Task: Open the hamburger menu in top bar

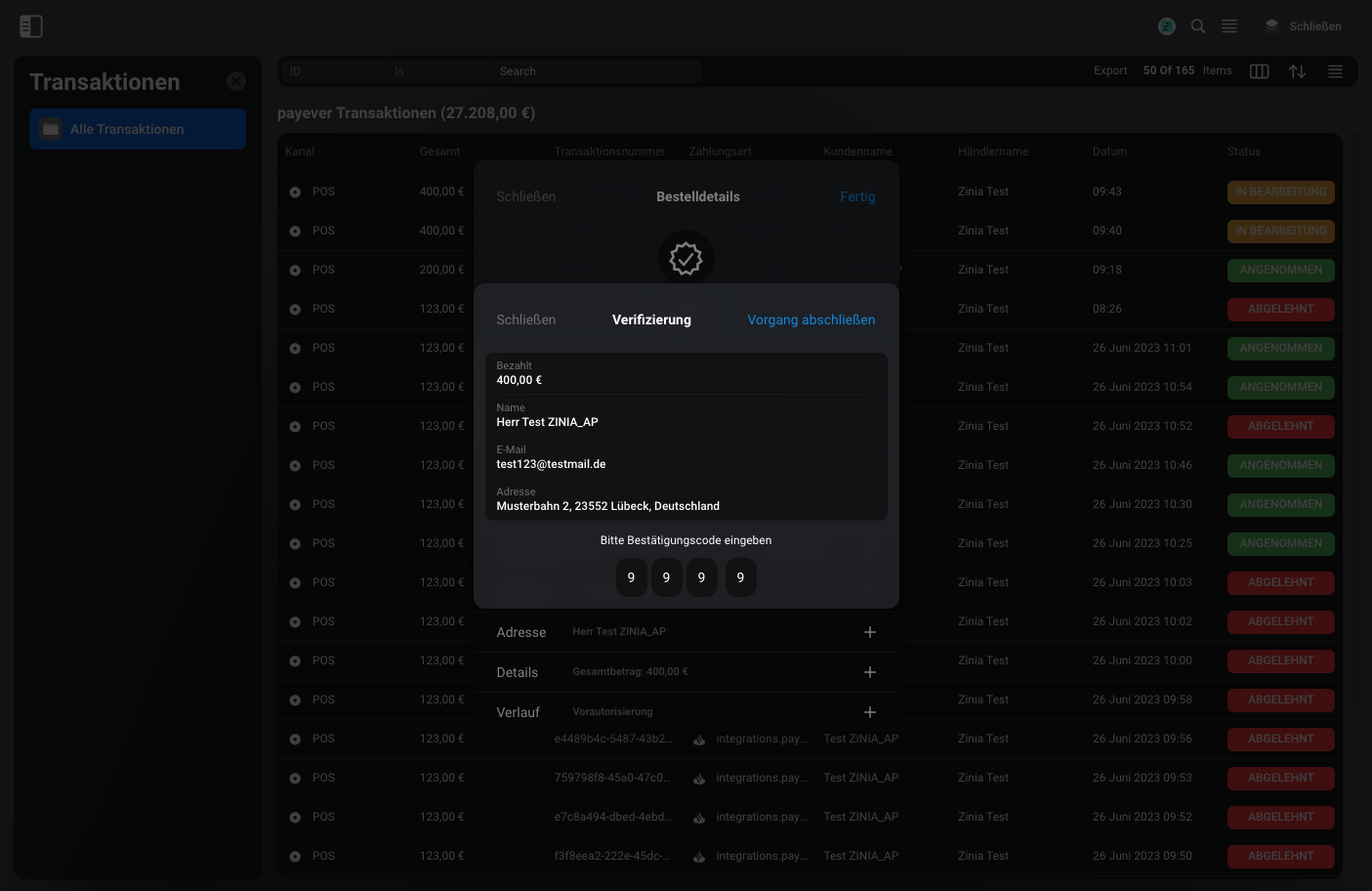Action: (1229, 26)
